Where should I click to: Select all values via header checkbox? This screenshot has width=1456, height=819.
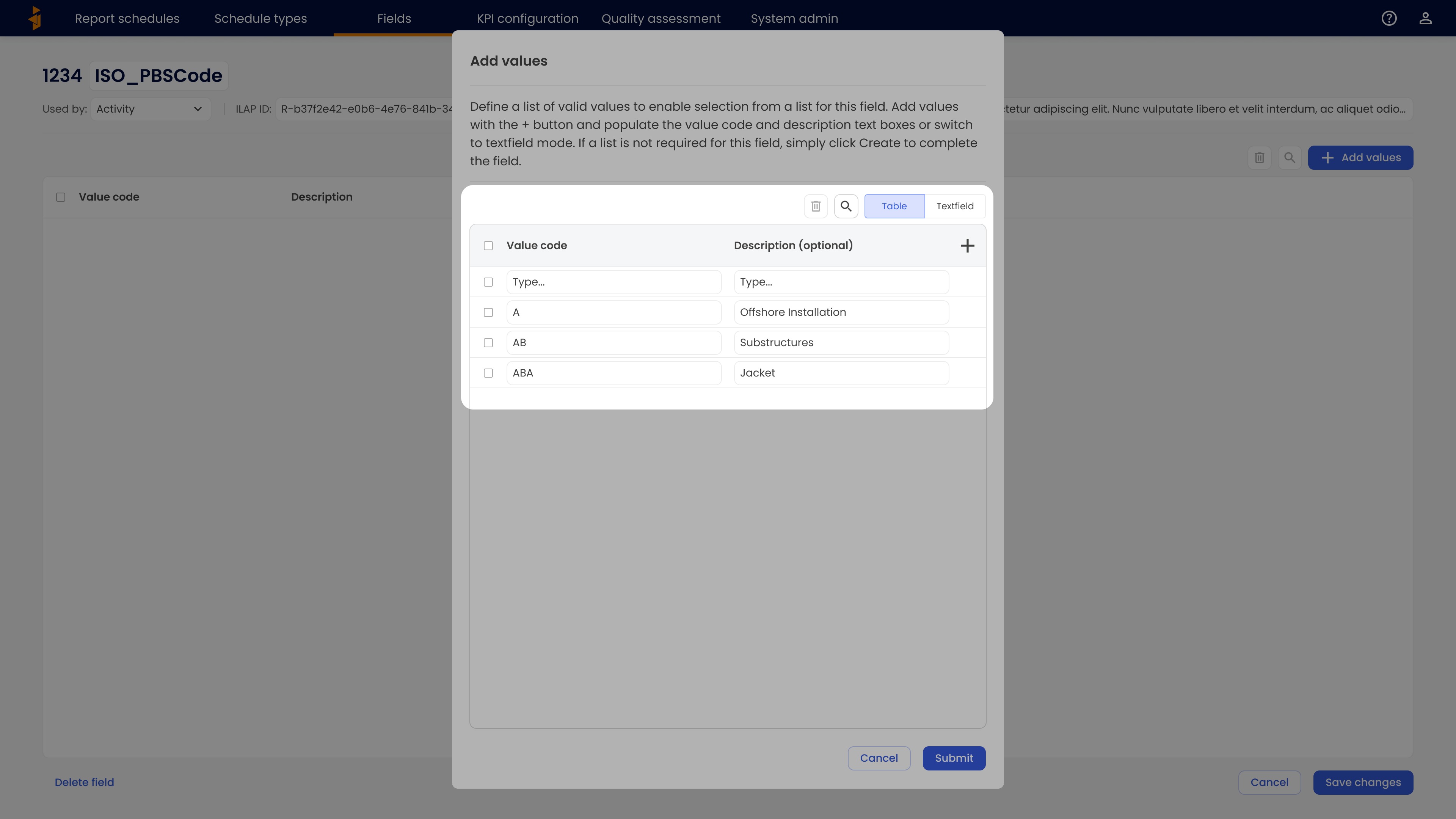tap(488, 245)
